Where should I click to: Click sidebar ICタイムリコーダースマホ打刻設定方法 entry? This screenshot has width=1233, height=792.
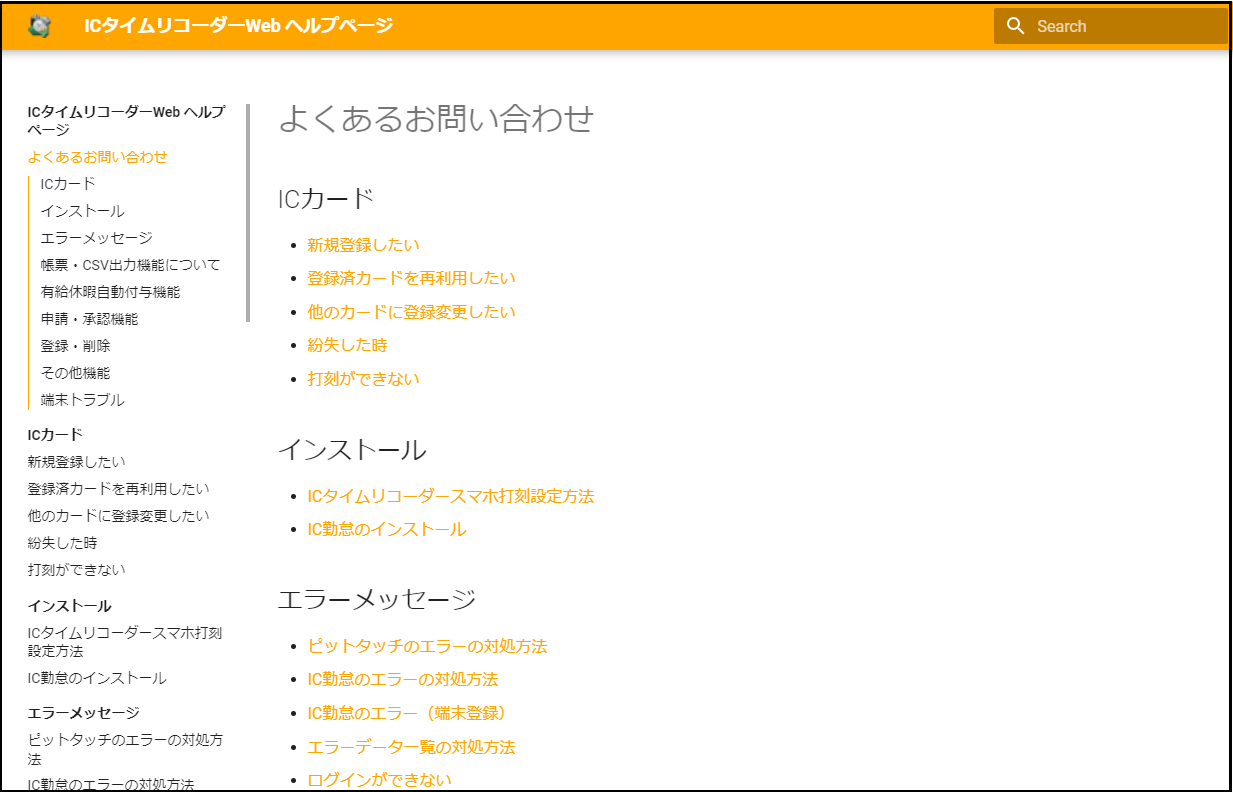click(x=125, y=642)
